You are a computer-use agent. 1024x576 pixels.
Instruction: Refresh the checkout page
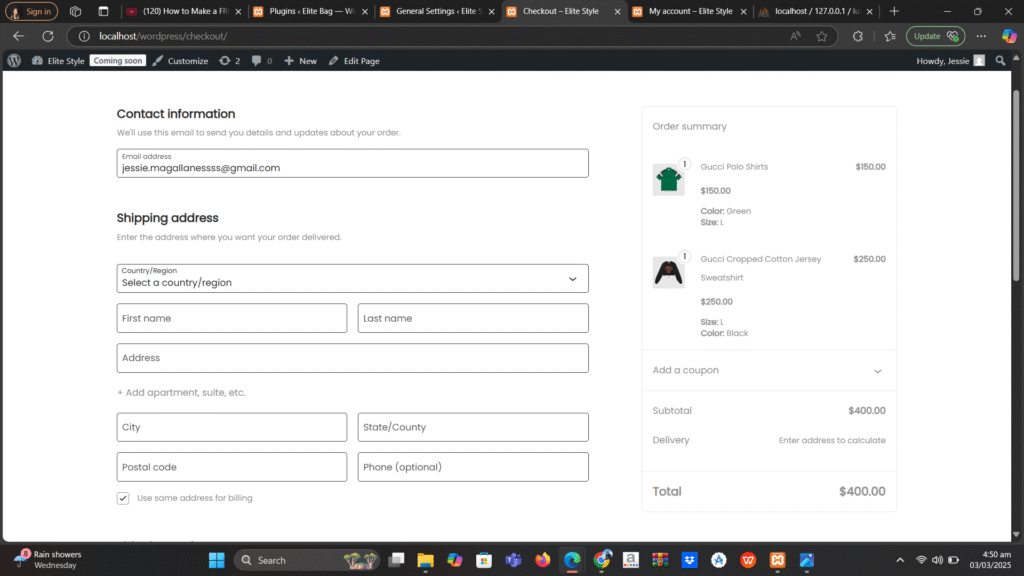point(47,36)
